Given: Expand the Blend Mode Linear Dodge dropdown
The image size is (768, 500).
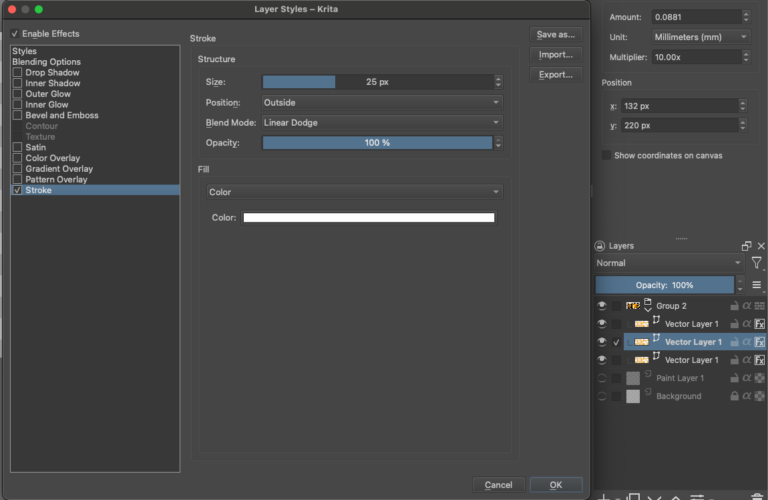Looking at the screenshot, I should pos(381,122).
